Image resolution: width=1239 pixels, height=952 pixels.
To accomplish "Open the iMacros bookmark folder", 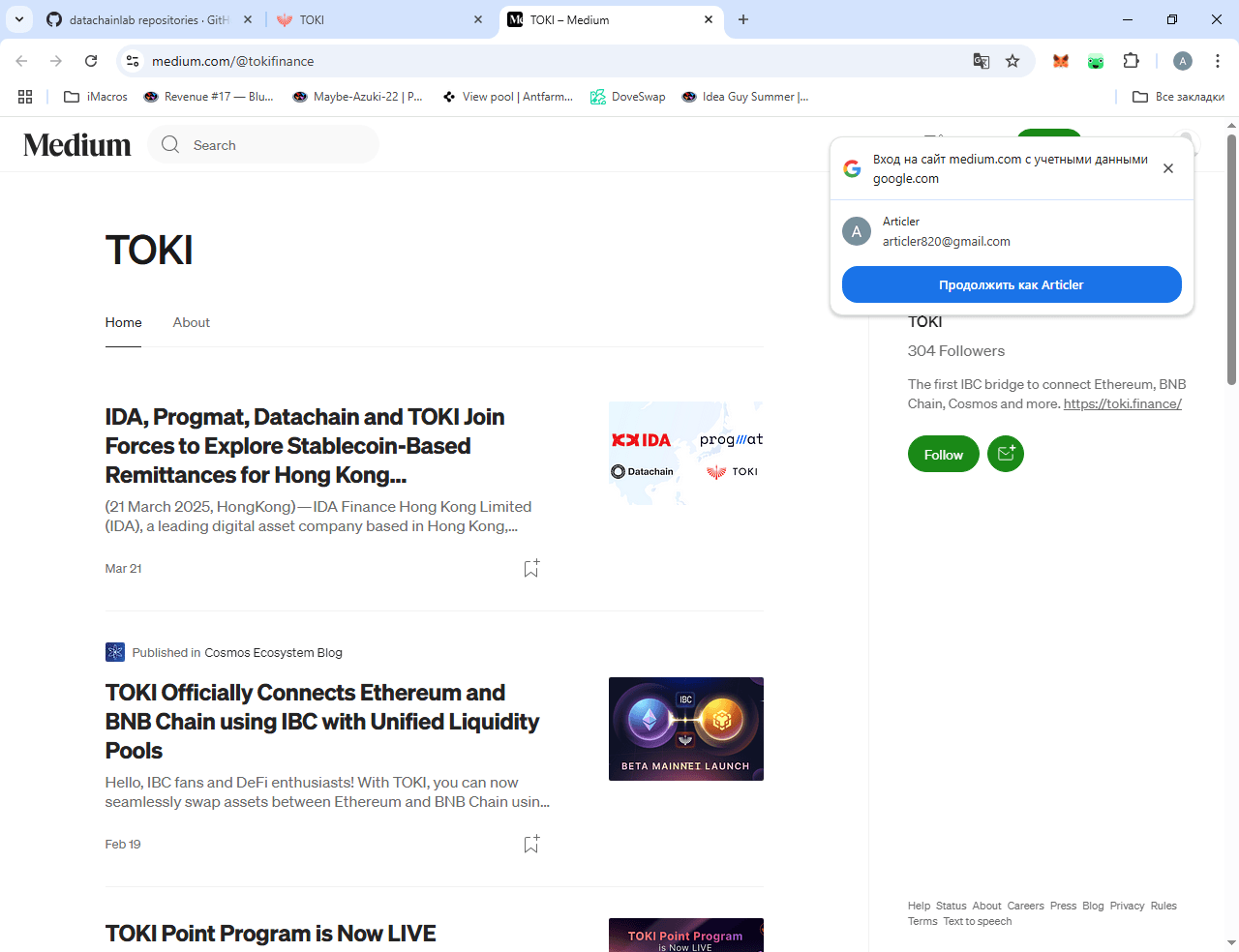I will (x=96, y=97).
